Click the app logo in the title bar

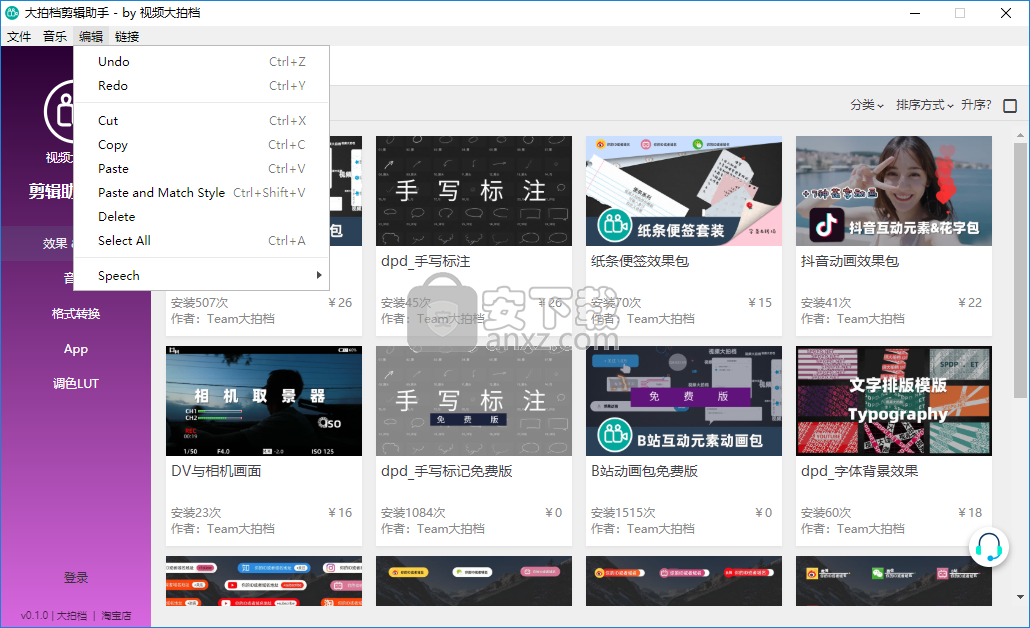click(12, 12)
